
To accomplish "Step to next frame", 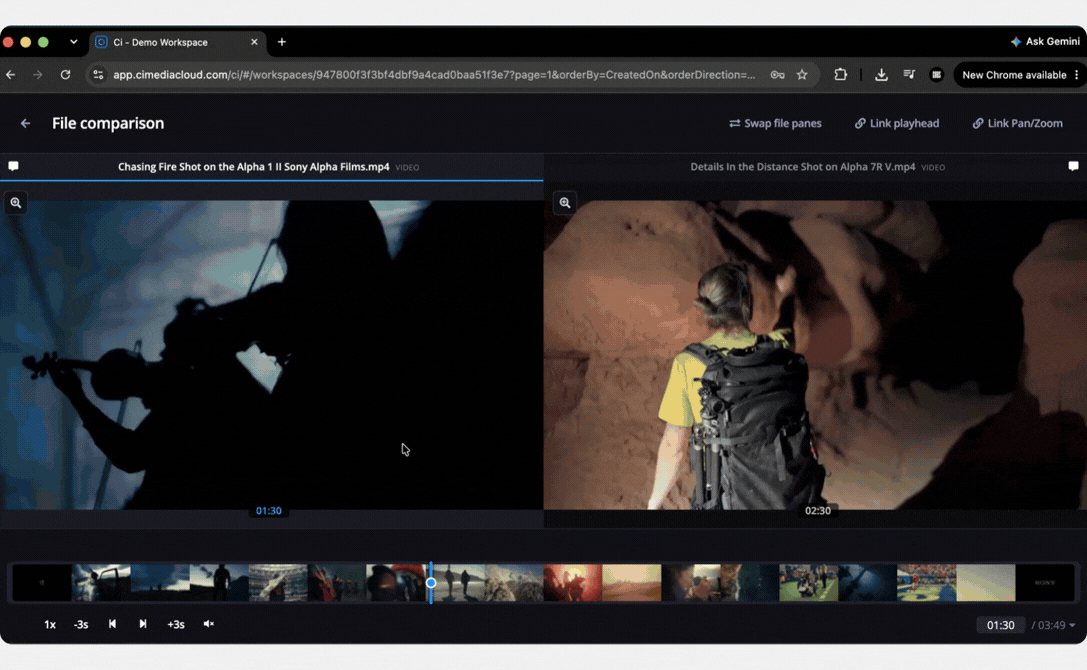I will pos(143,624).
